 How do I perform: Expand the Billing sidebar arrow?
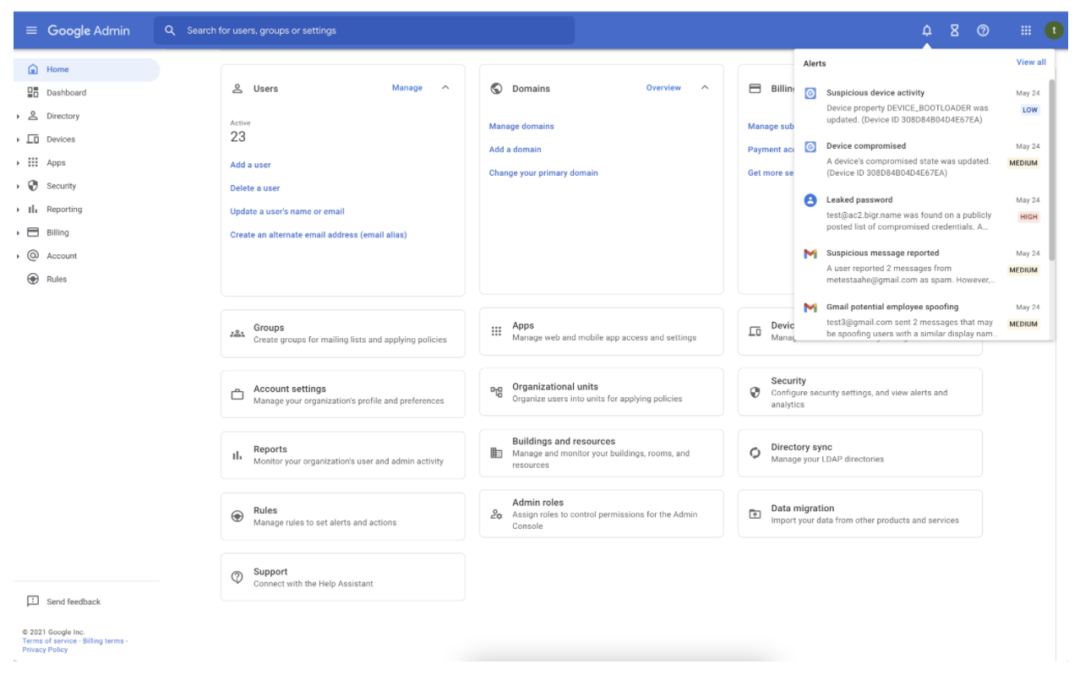pyautogui.click(x=18, y=233)
